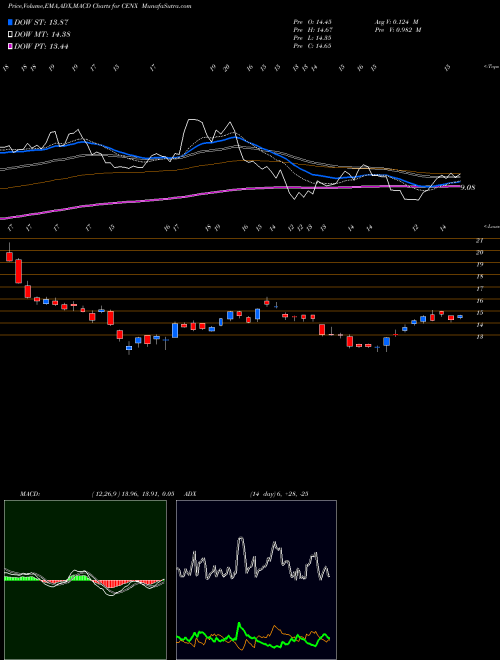Image resolution: width=500 pixels, height=660 pixels.
Task: Open the MACD histogram chart panel
Action: (x=85, y=580)
